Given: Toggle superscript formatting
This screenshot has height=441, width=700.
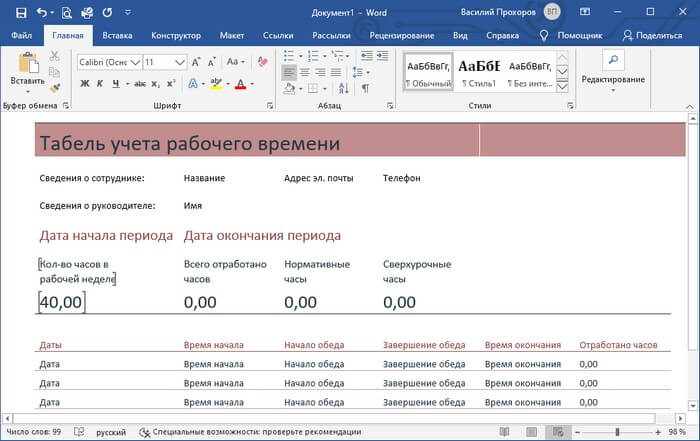Looking at the screenshot, I should (x=171, y=83).
